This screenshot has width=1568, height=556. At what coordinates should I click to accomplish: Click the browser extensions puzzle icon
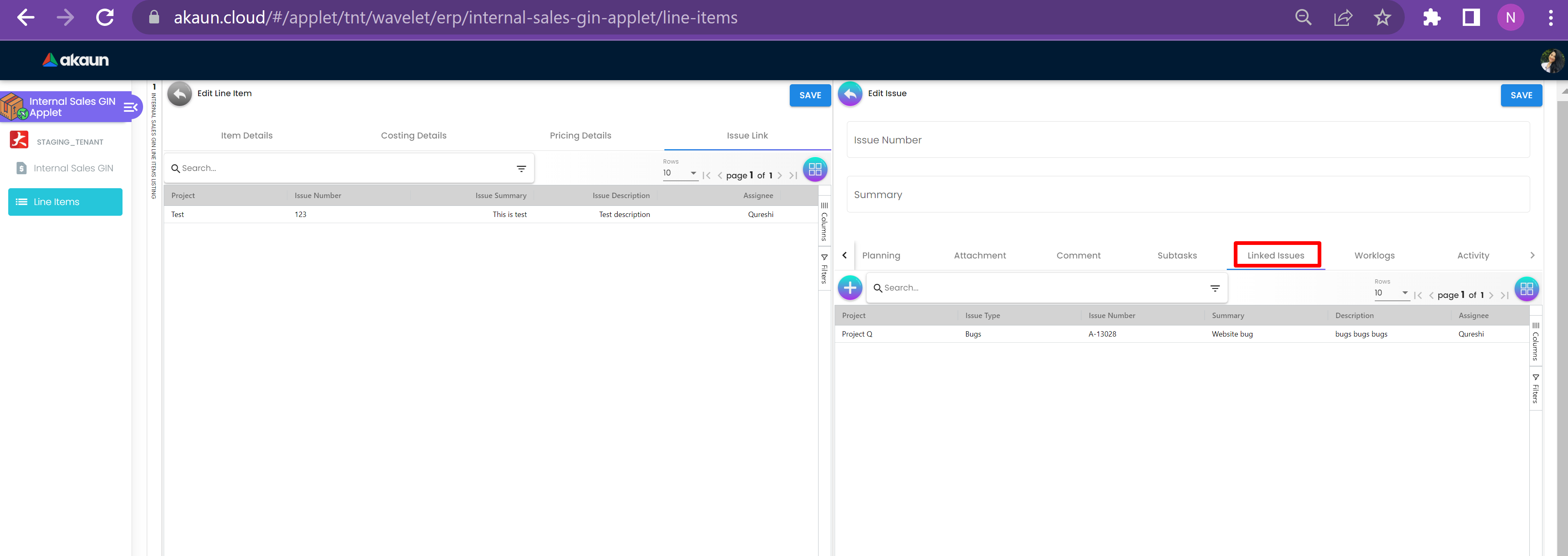(x=1432, y=18)
